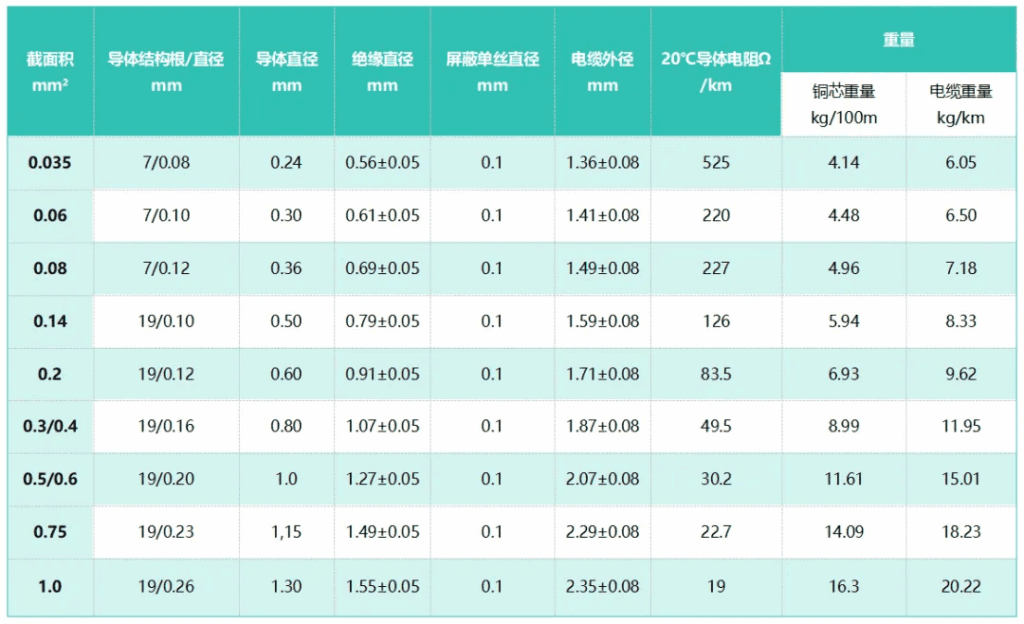
Task: Click the merged 重量 header cell
Action: (898, 40)
